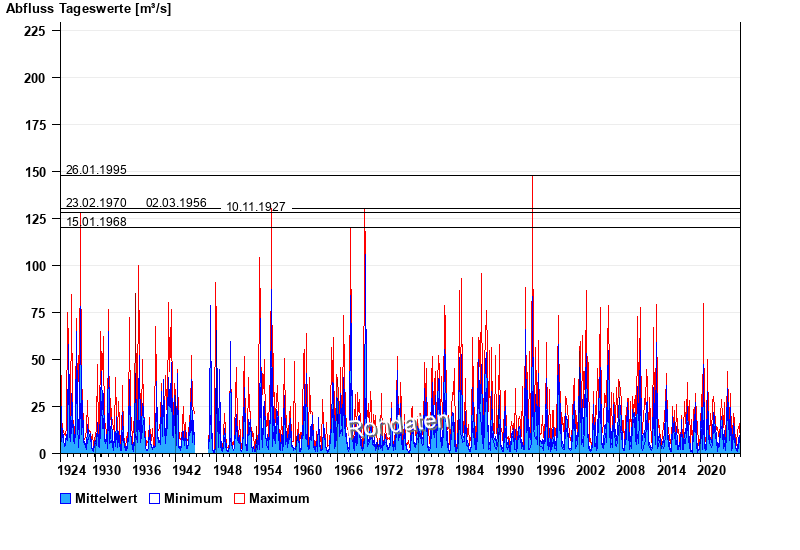Click the blue Mittelwert legend swatch
Image resolution: width=800 pixels, height=550 pixels.
click(66, 498)
